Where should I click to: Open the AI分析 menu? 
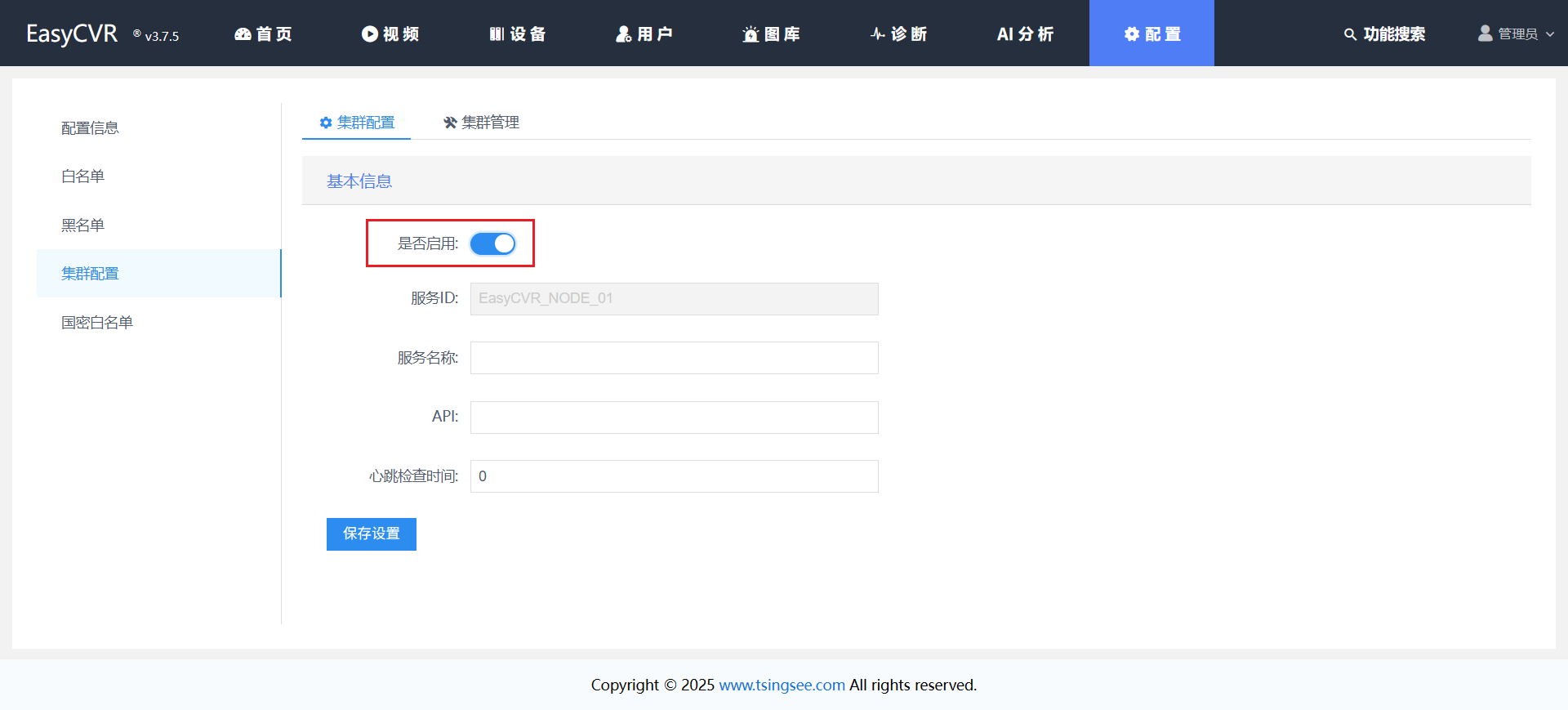[1025, 33]
